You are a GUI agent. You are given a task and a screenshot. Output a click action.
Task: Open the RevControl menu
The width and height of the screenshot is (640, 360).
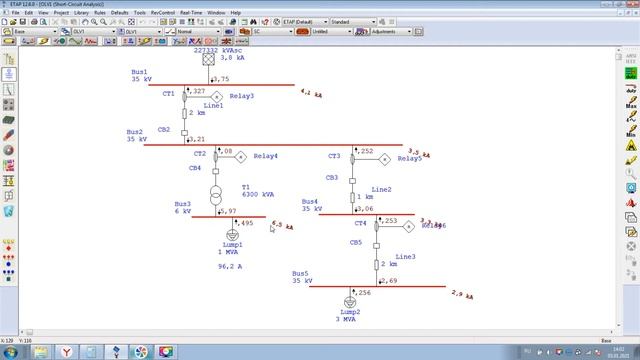tap(162, 13)
